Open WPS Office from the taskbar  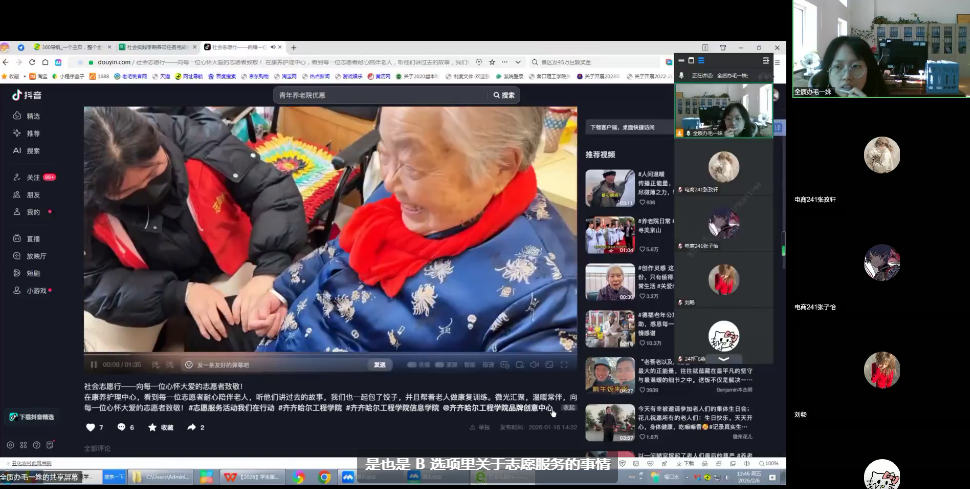230,477
